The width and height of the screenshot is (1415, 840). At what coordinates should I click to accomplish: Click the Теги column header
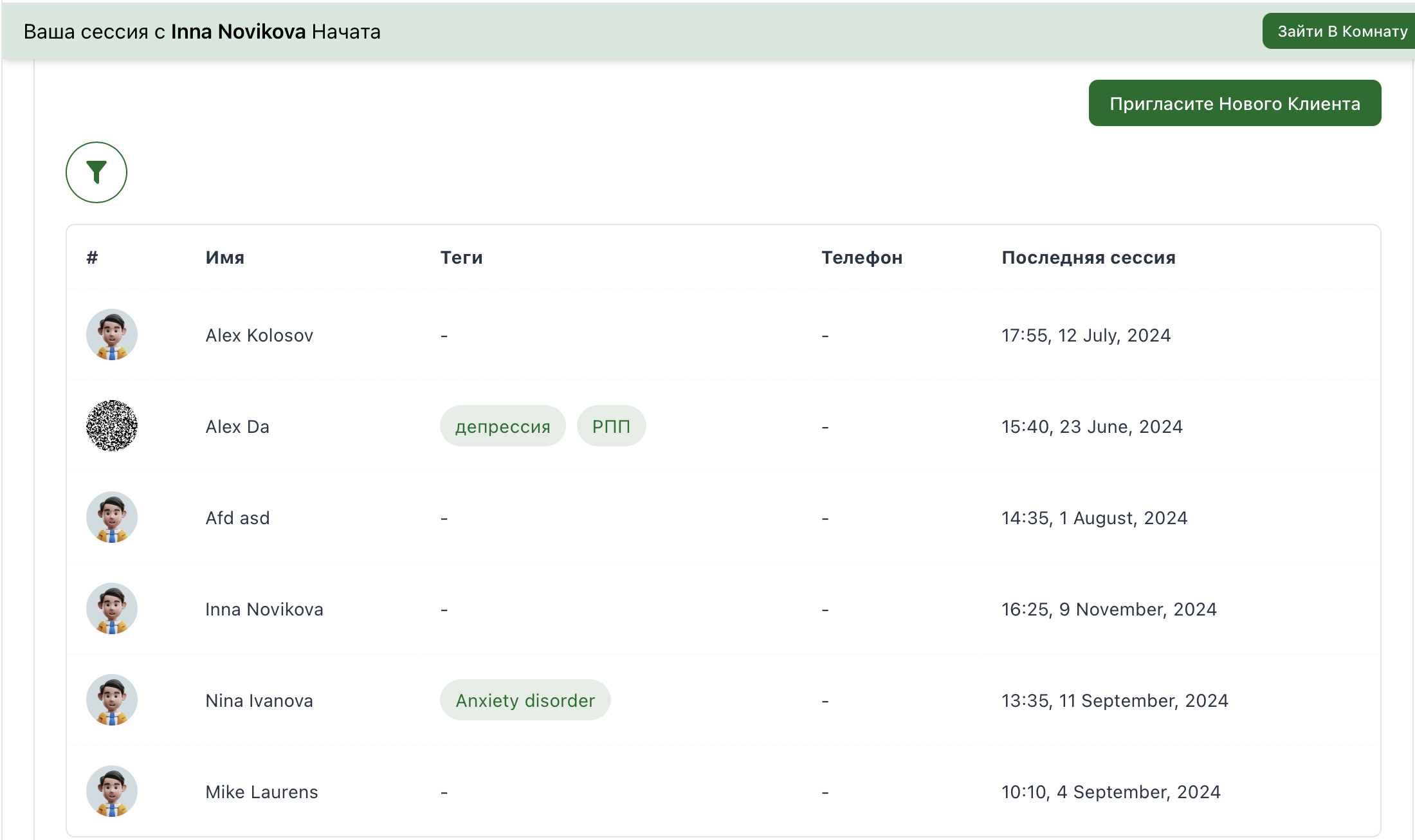[x=462, y=257]
